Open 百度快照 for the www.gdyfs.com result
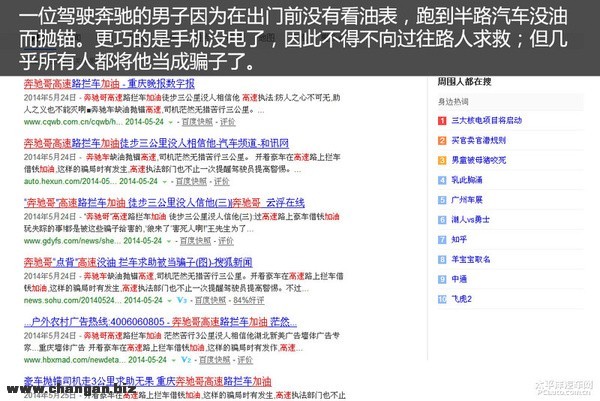Image resolution: width=600 pixels, height=401 pixels. coord(195,241)
